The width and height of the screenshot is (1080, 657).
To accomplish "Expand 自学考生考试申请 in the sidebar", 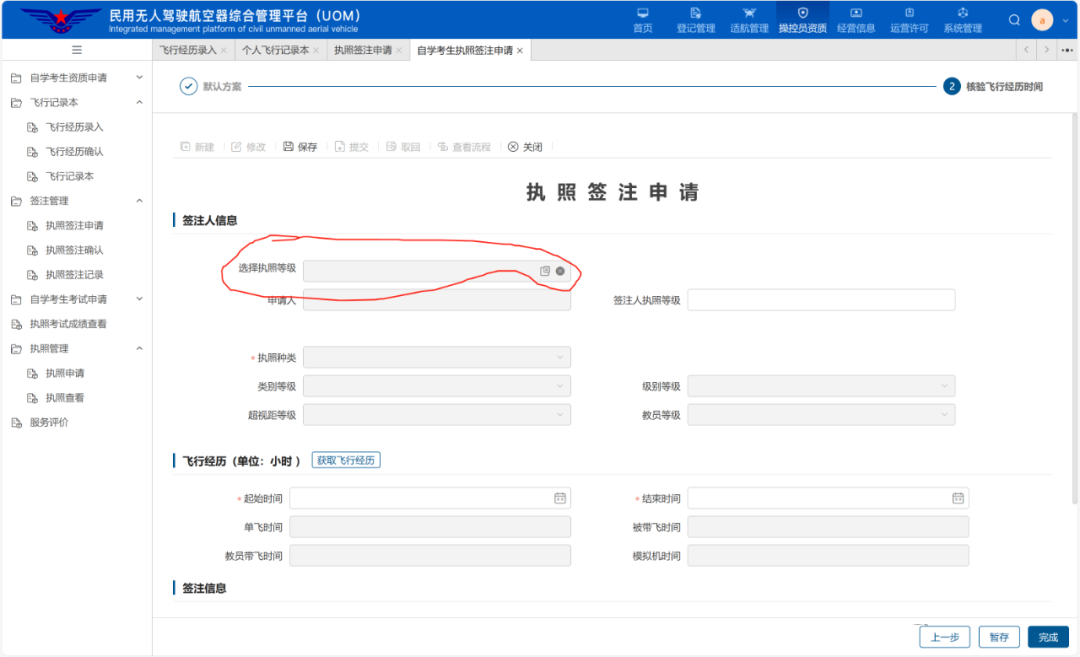I will click(77, 300).
